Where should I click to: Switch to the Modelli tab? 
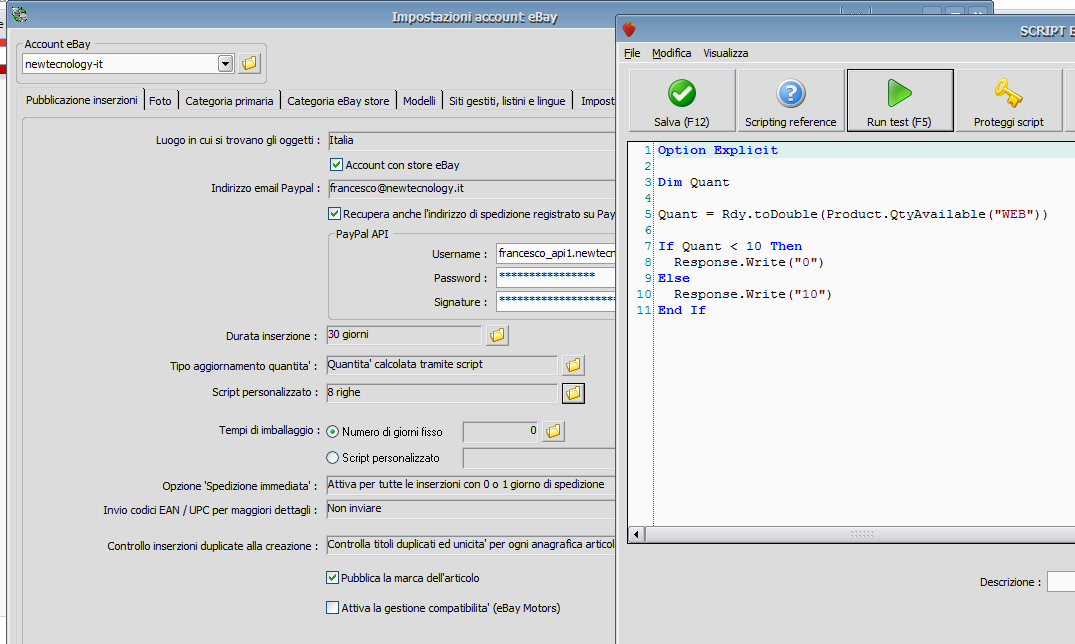[419, 101]
